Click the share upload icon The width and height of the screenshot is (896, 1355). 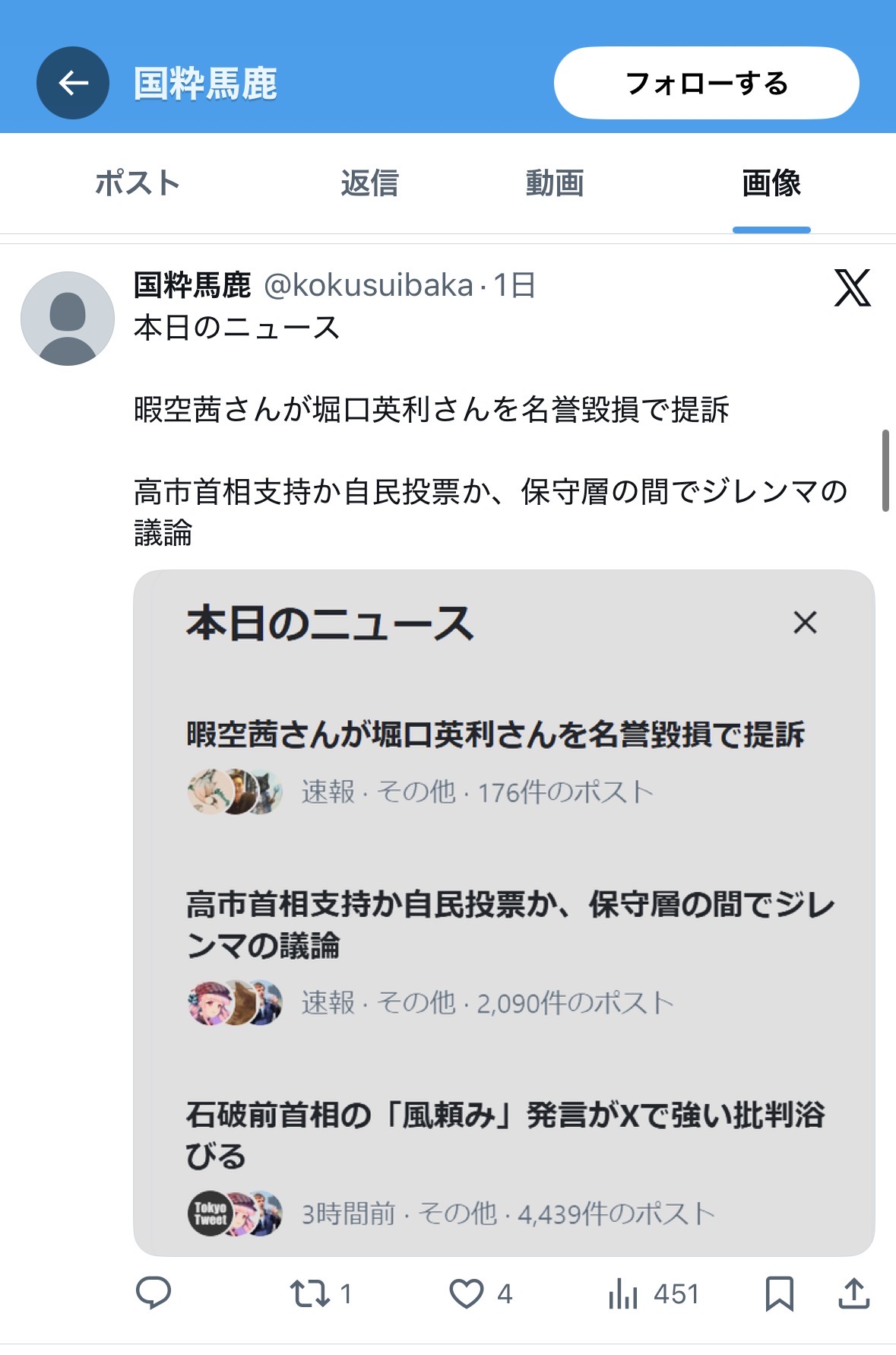(853, 1293)
